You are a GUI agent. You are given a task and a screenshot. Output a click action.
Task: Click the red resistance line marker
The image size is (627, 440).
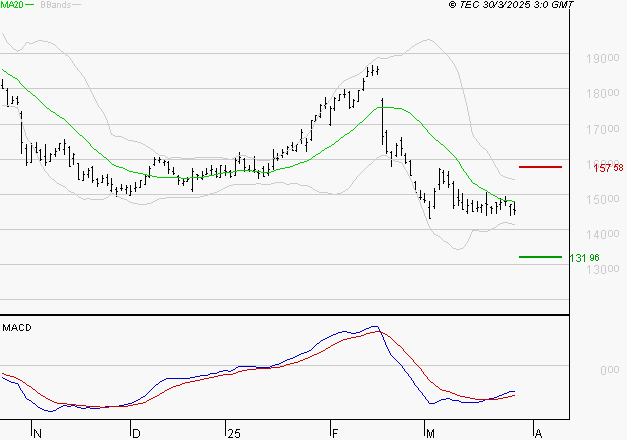(x=540, y=167)
